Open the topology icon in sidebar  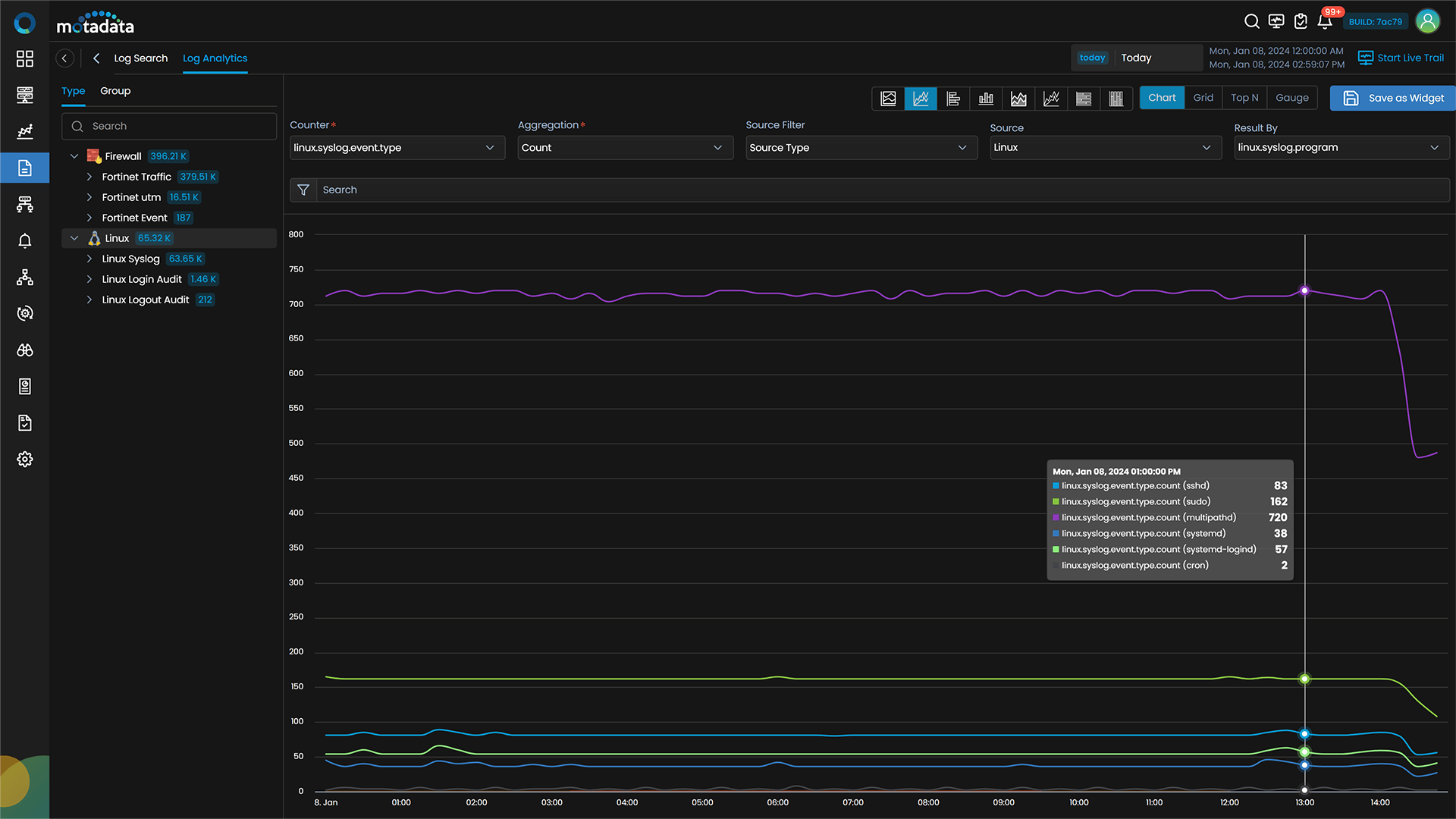[25, 277]
